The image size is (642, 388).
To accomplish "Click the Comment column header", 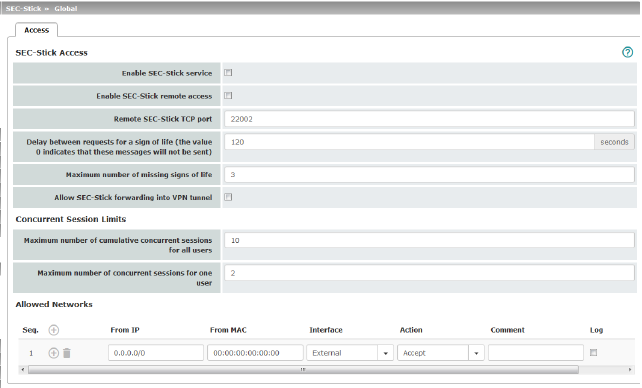I will pyautogui.click(x=507, y=330).
